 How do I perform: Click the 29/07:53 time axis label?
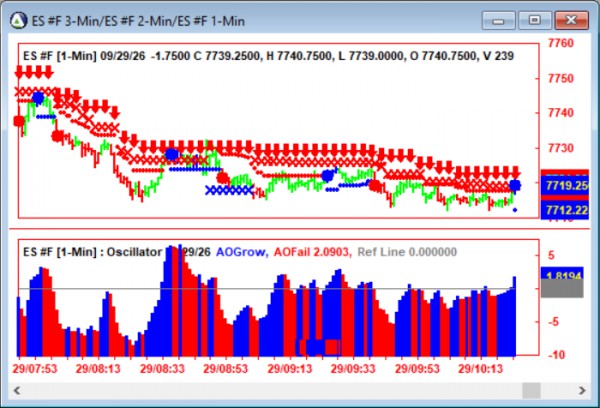point(34,369)
